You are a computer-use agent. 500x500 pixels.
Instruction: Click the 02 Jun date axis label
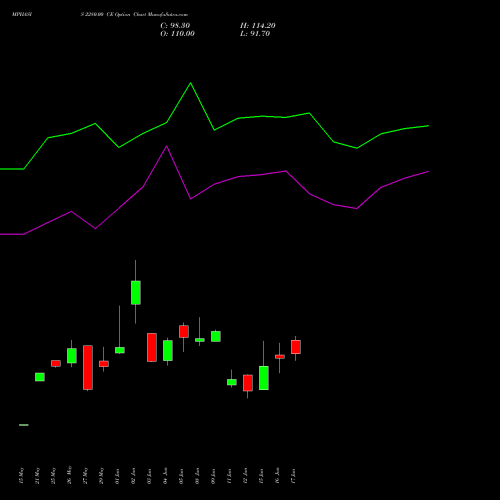pos(133,476)
